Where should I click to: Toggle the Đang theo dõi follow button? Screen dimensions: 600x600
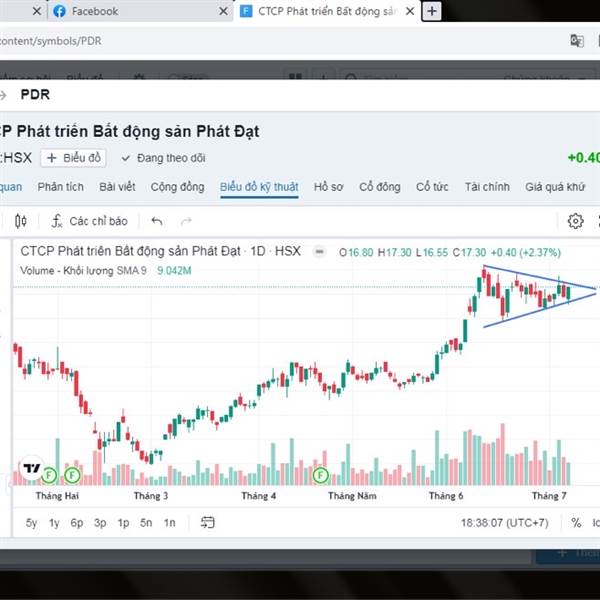point(163,158)
